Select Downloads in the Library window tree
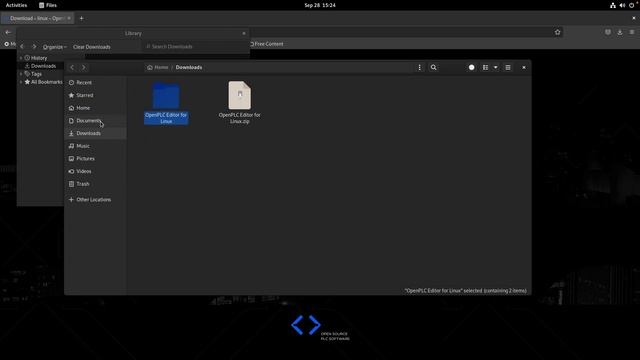The width and height of the screenshot is (640, 360). tap(43, 66)
